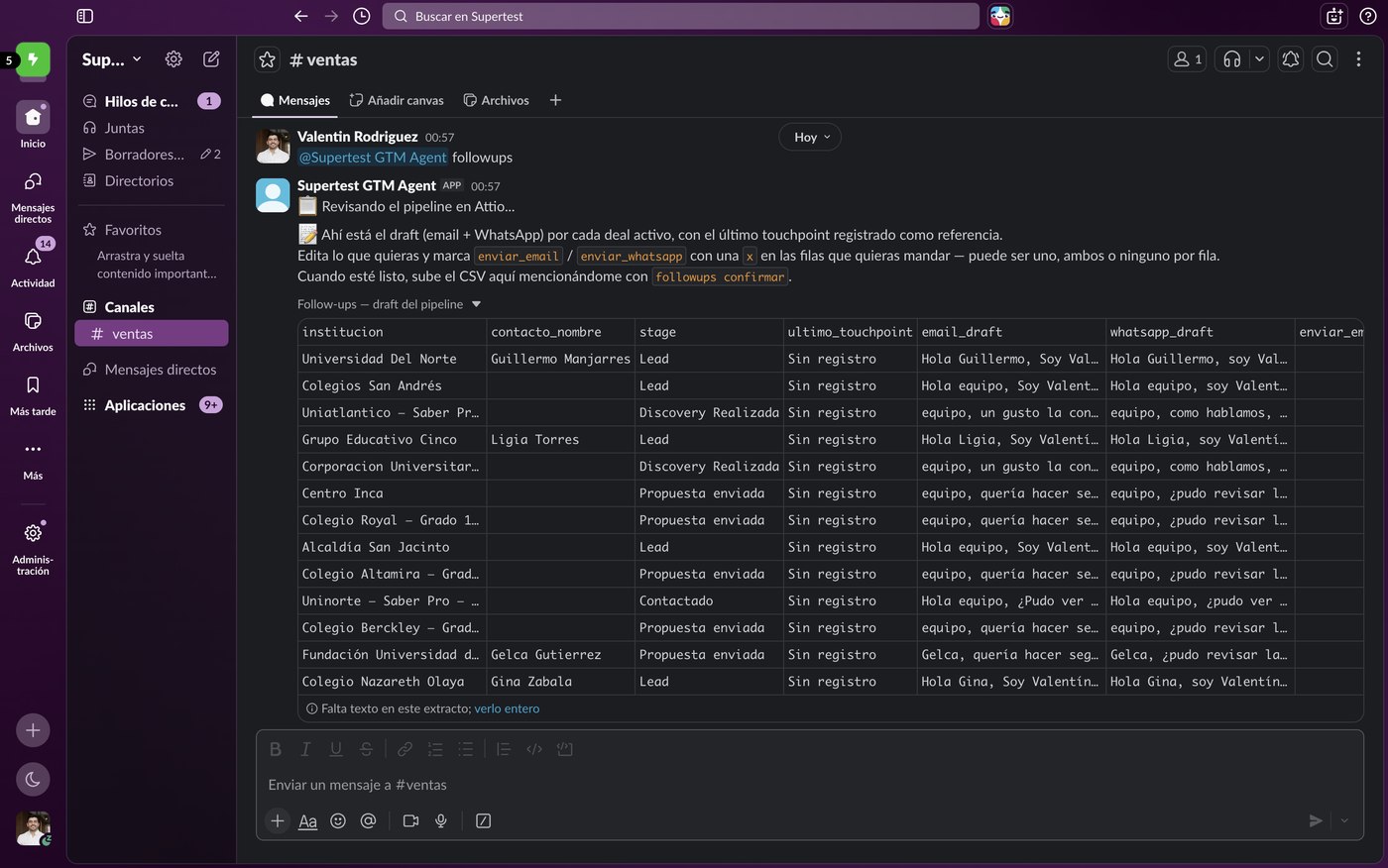Open the Añadir canvas tab
1388x868 pixels.
[x=397, y=100]
